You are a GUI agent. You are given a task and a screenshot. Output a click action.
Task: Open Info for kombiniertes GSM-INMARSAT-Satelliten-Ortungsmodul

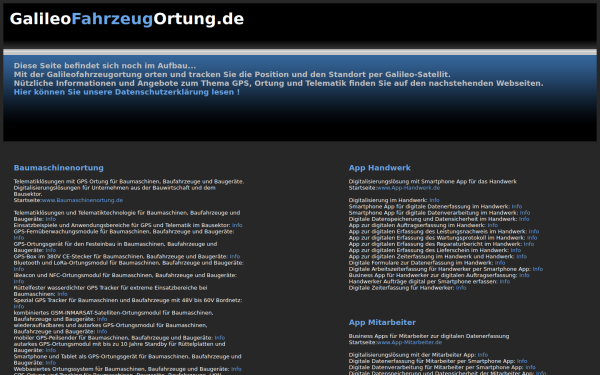pos(102,319)
